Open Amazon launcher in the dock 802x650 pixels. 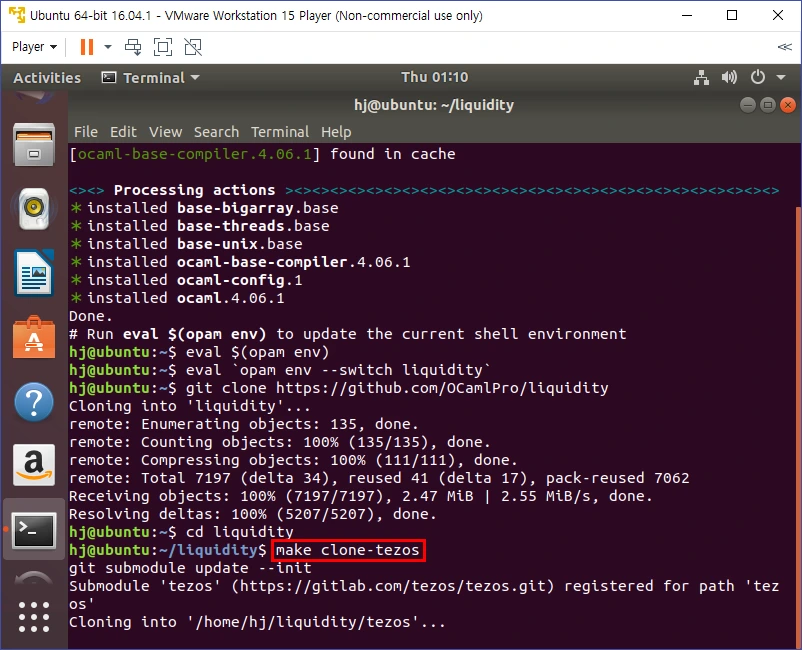pos(34,465)
